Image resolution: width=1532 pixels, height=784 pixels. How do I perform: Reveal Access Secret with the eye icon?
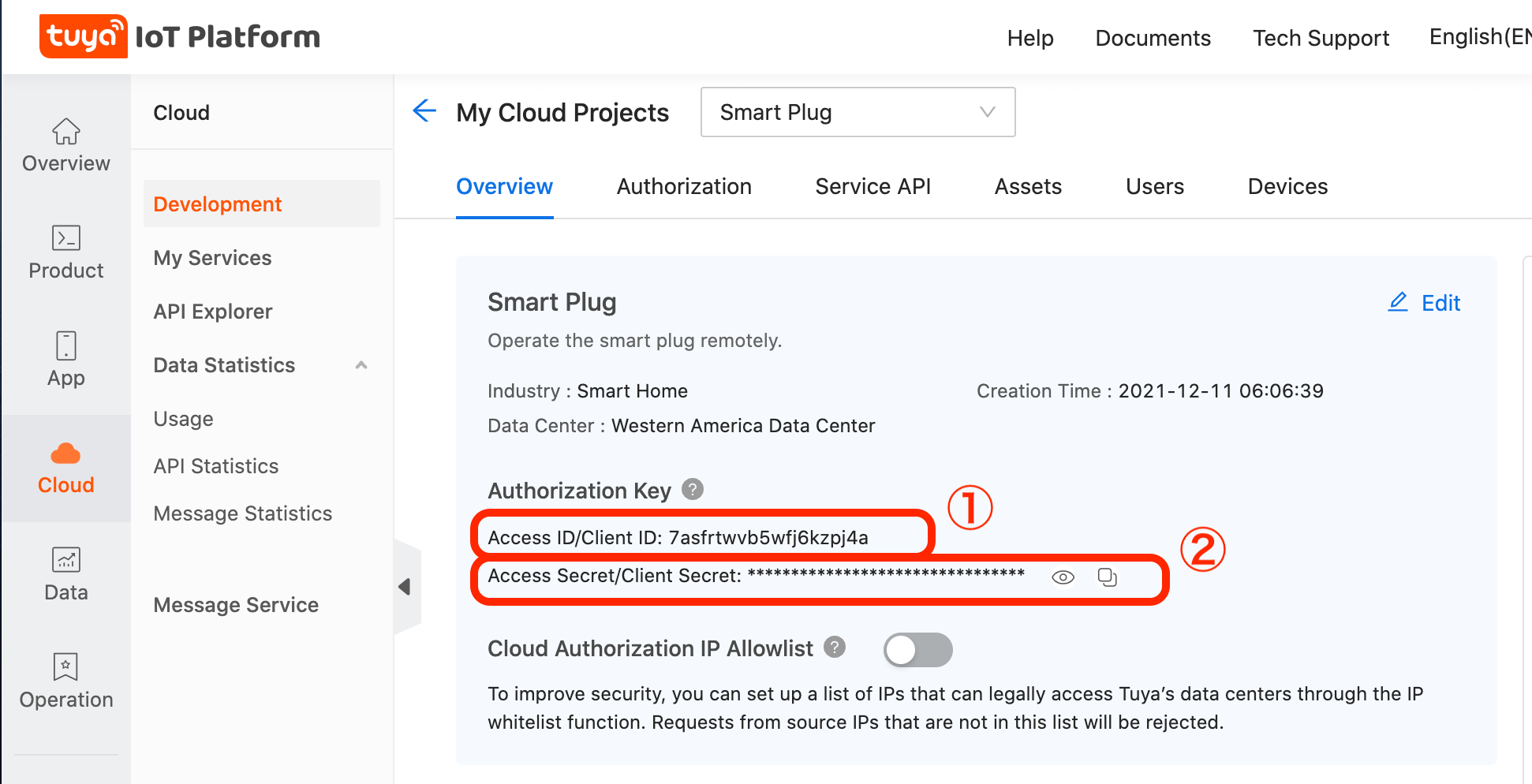click(1063, 577)
